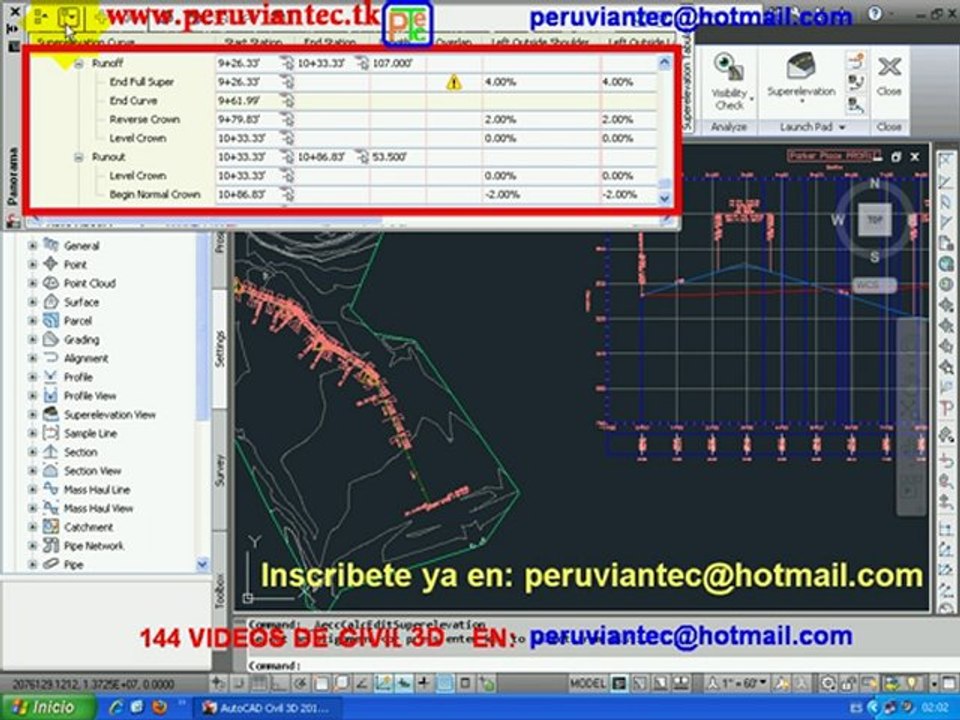Select the Profile View tree item
Image resolution: width=960 pixels, height=720 pixels.
[x=89, y=396]
